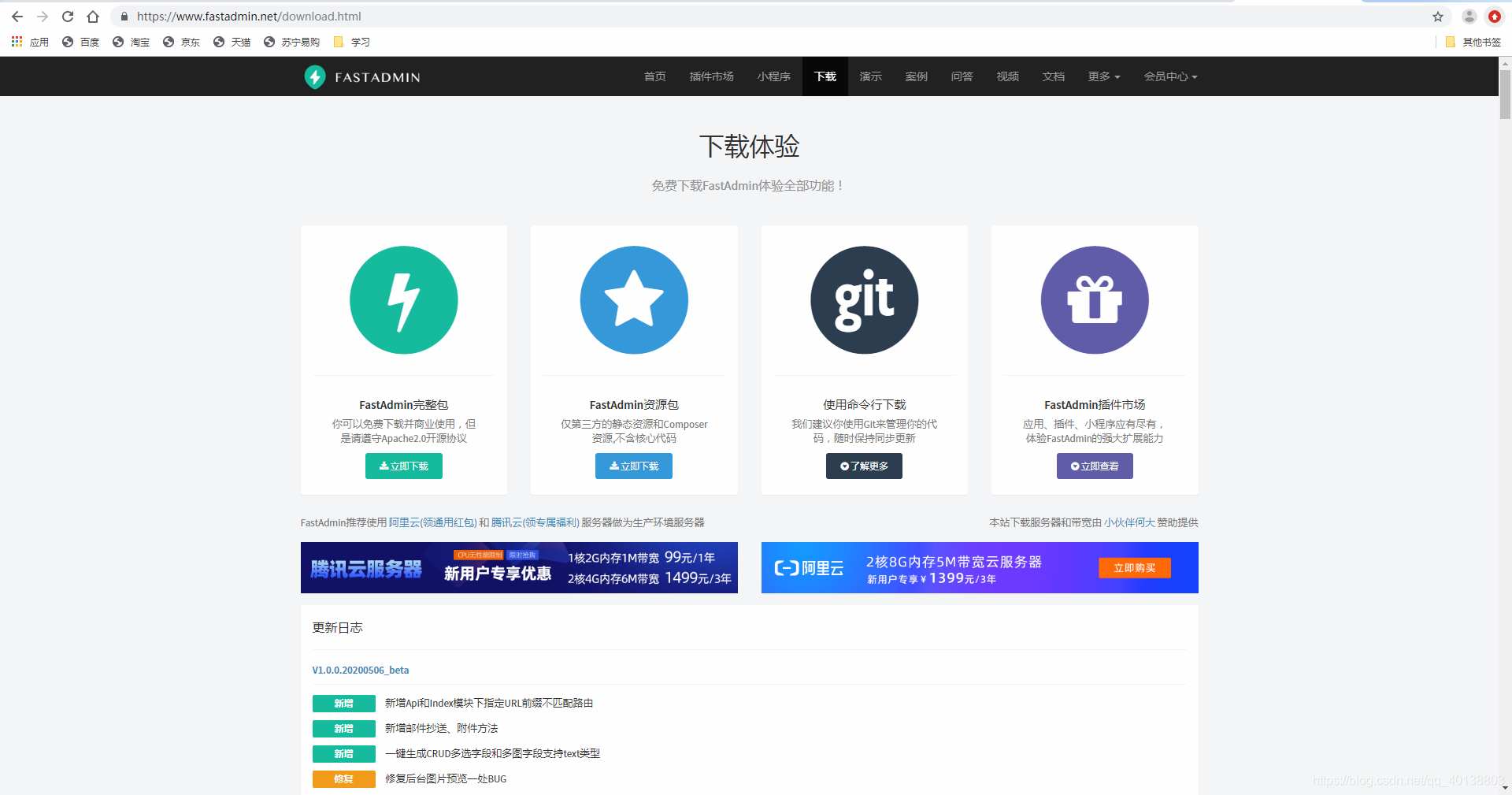Click the browser forward arrow
Viewport: 1512px width, 795px height.
pos(43,17)
